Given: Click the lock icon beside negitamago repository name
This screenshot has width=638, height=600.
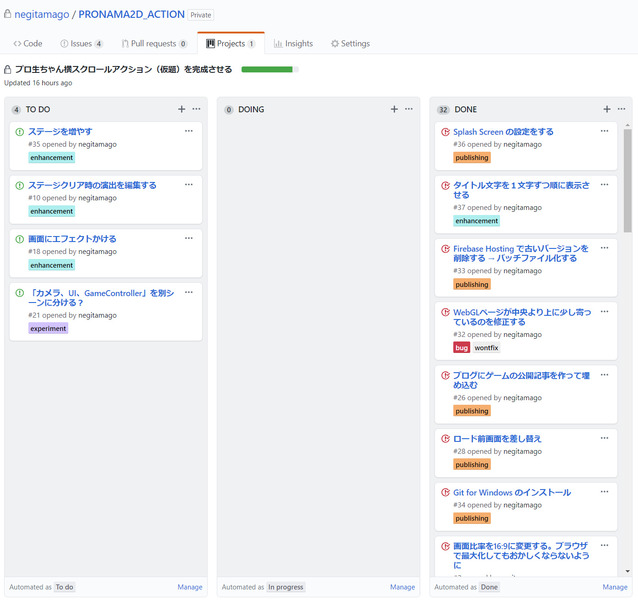Looking at the screenshot, I should (x=7, y=14).
